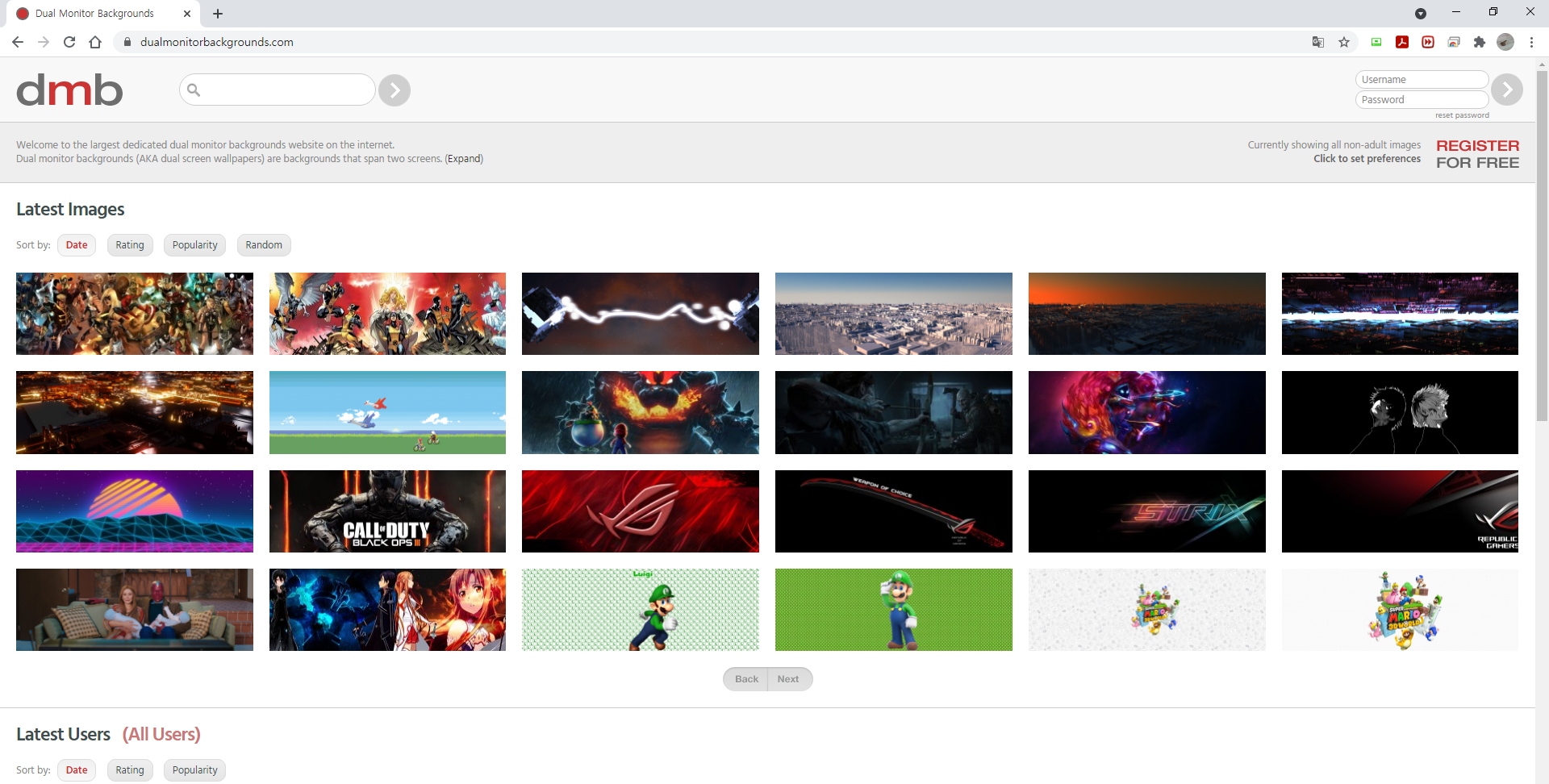This screenshot has width=1549, height=784.
Task: Focus the Username field
Action: click(1422, 79)
